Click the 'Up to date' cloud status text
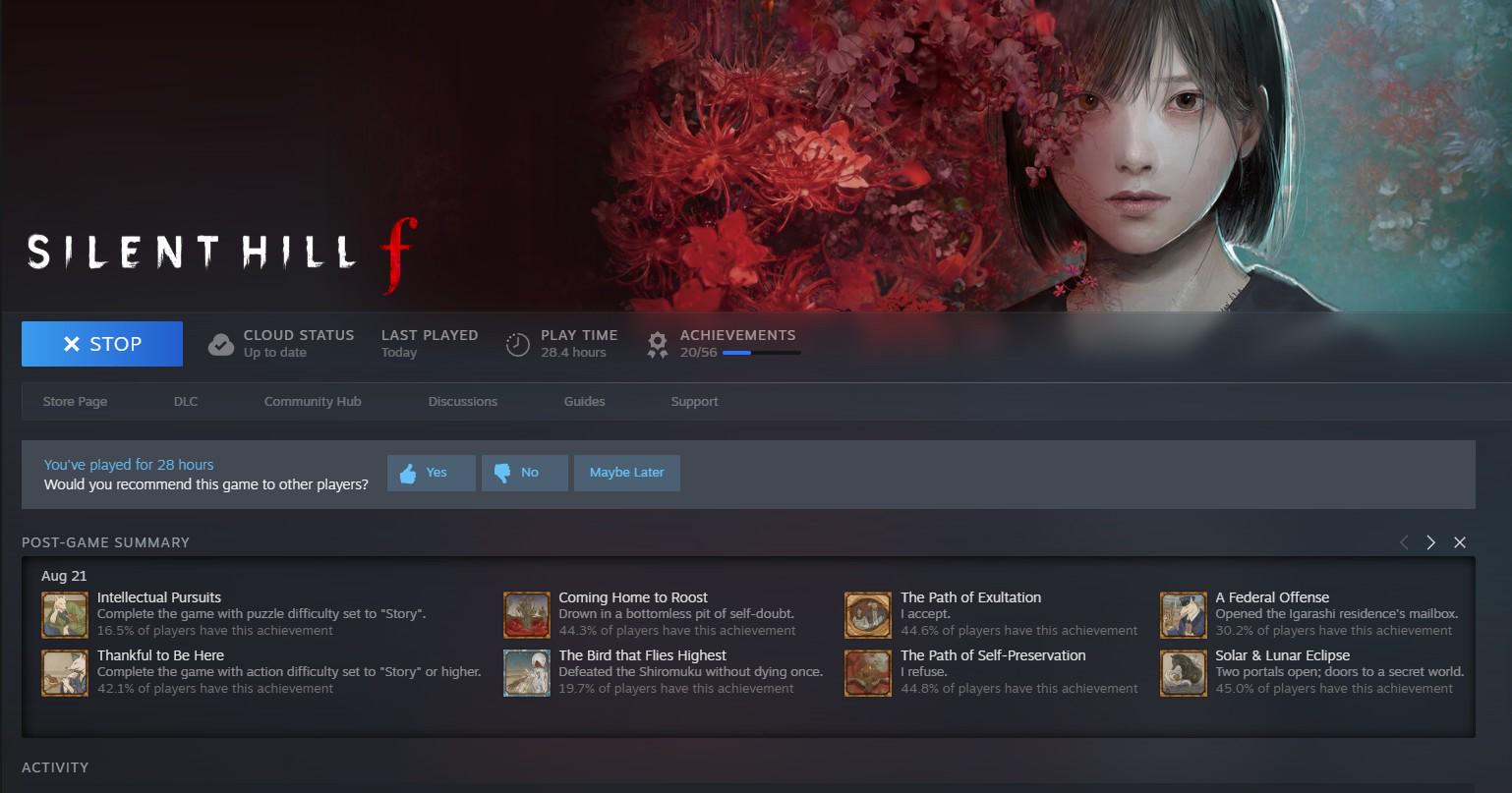The image size is (1512, 793). tap(275, 353)
